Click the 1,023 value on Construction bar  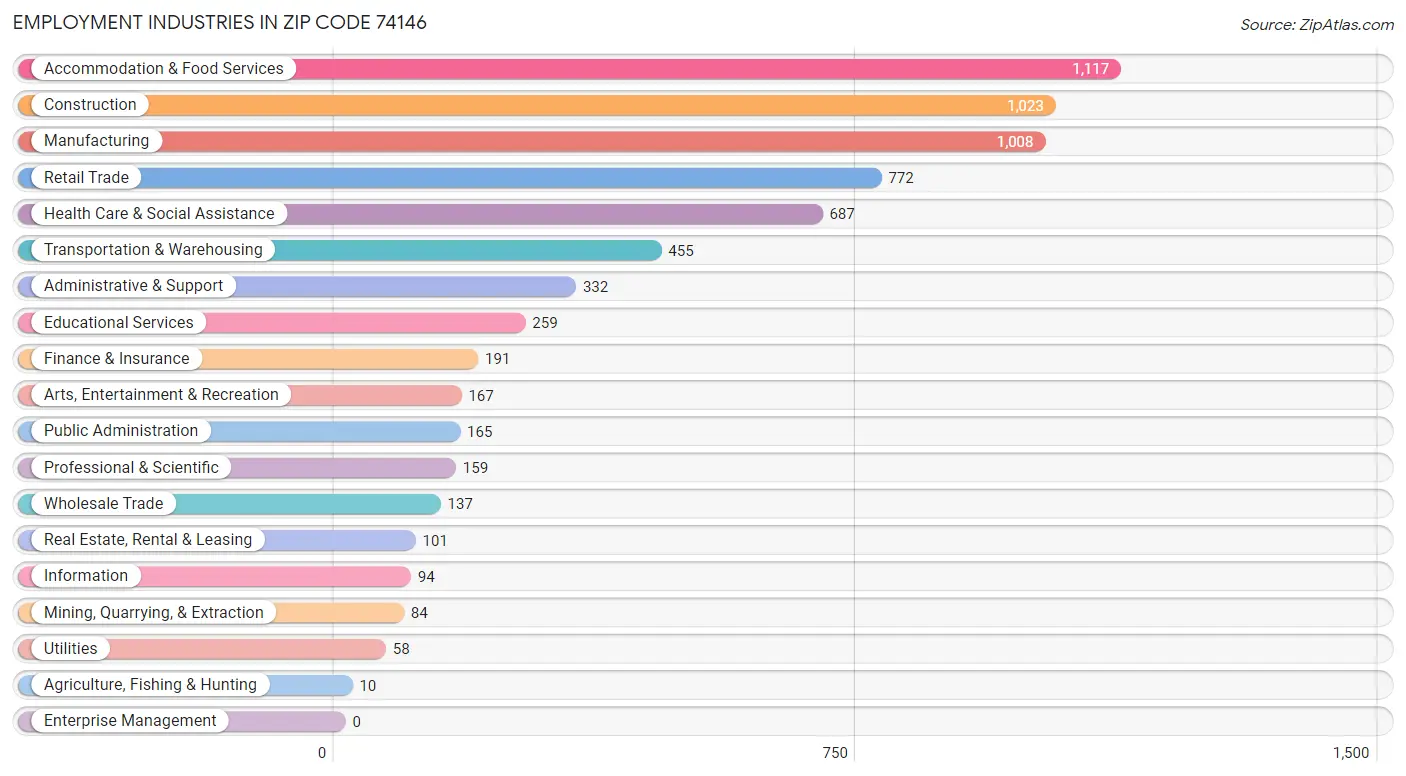1025,105
